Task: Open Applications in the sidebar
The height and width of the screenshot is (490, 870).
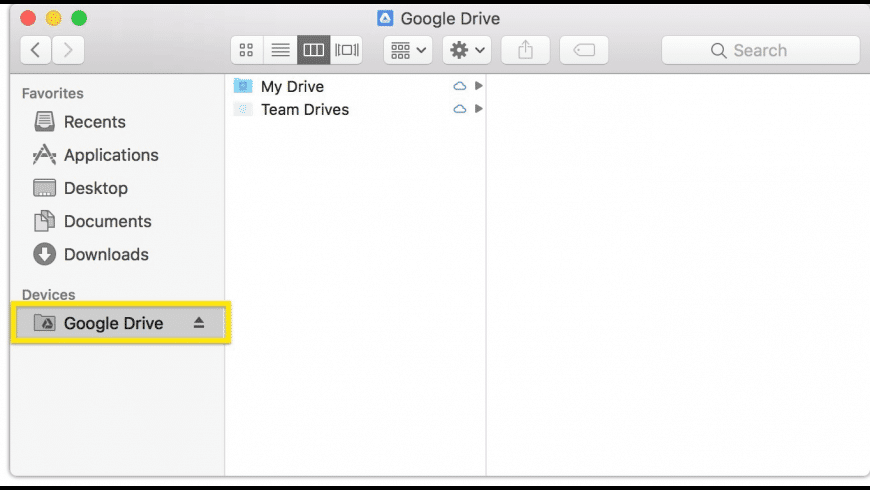Action: tap(96, 155)
